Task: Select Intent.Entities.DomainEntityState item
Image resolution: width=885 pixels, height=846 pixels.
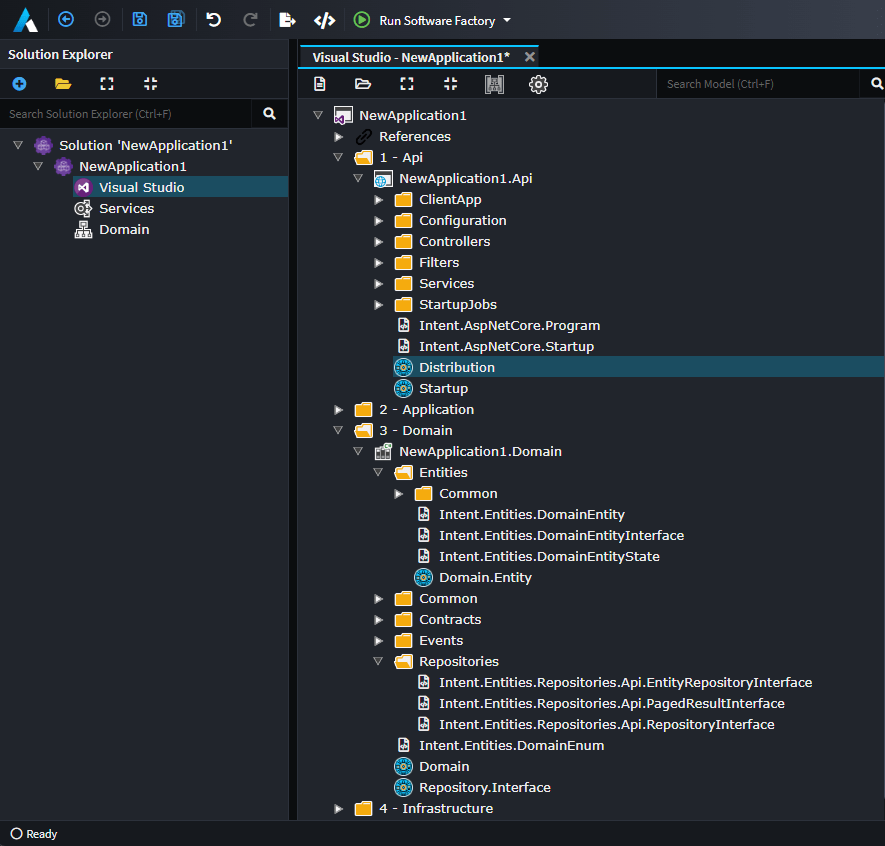Action: coord(549,556)
